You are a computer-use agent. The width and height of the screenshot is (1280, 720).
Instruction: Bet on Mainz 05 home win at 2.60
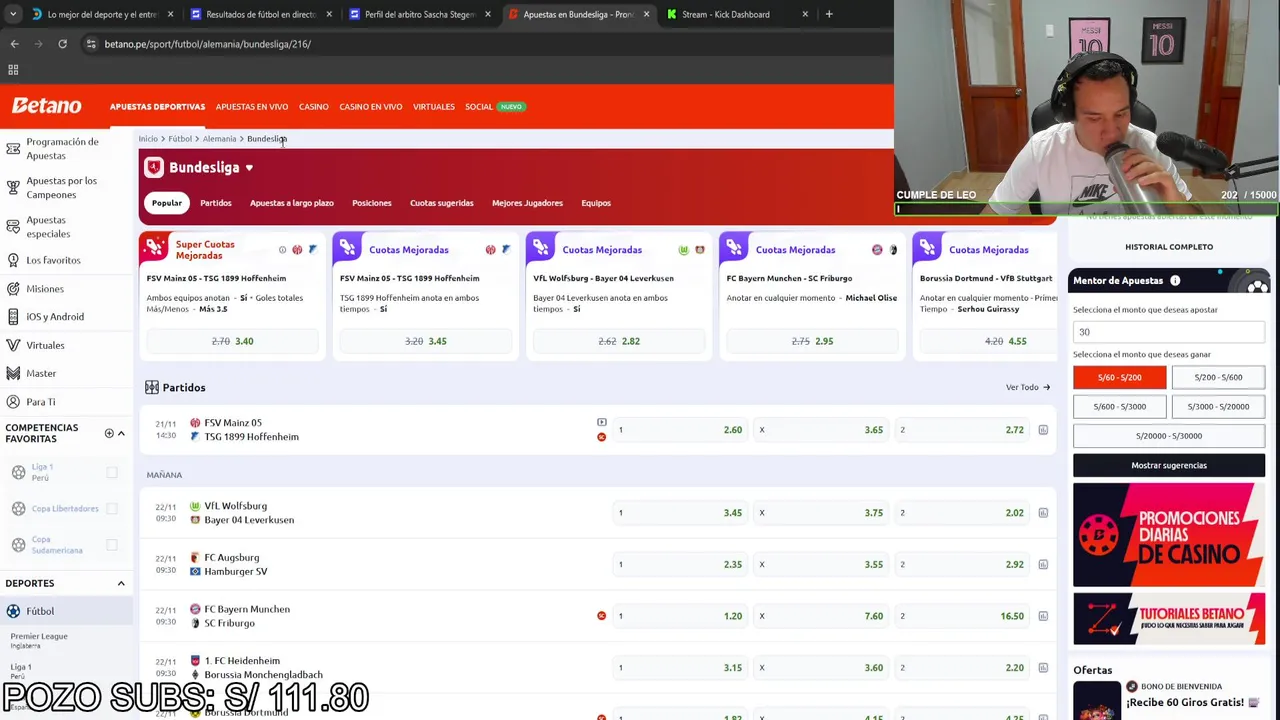680,430
